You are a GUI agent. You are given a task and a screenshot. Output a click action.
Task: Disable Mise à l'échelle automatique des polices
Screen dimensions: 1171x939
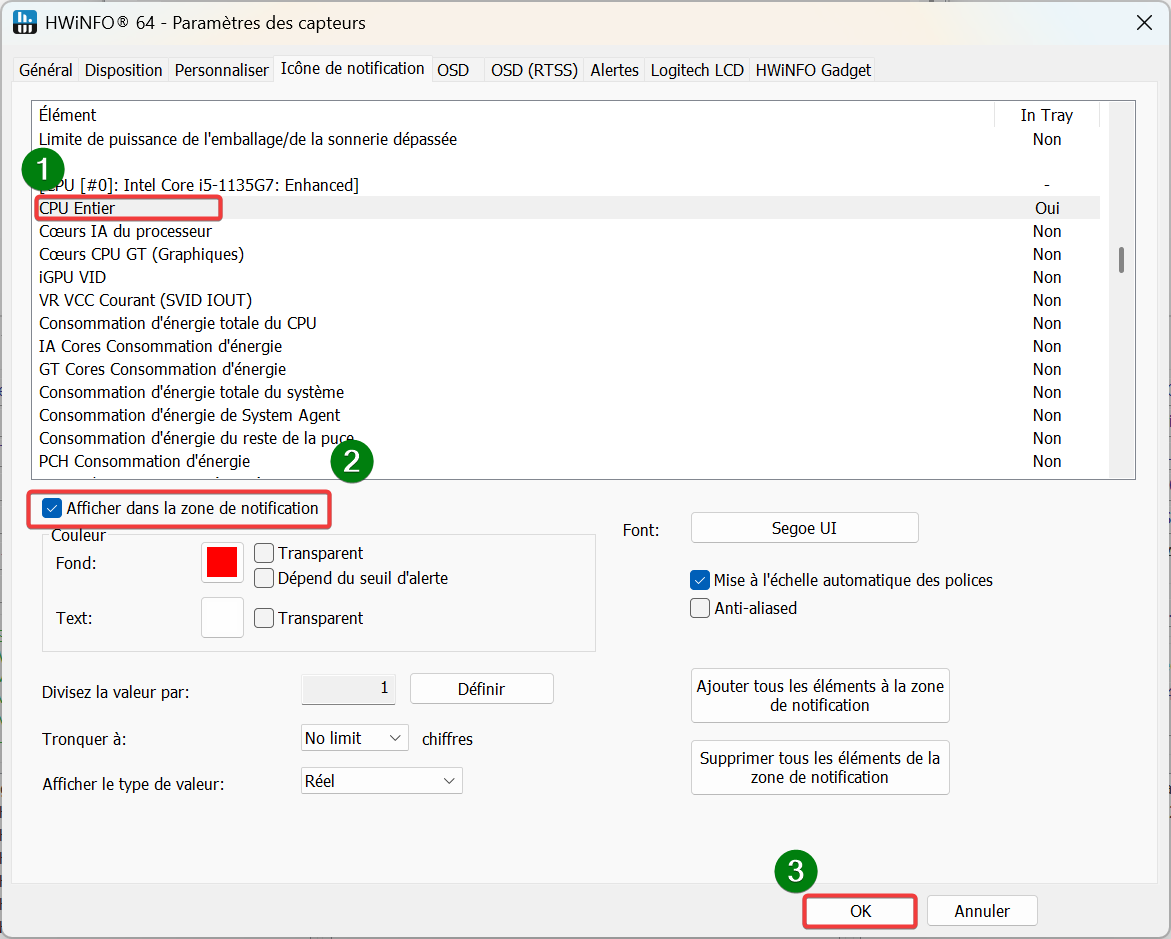700,580
